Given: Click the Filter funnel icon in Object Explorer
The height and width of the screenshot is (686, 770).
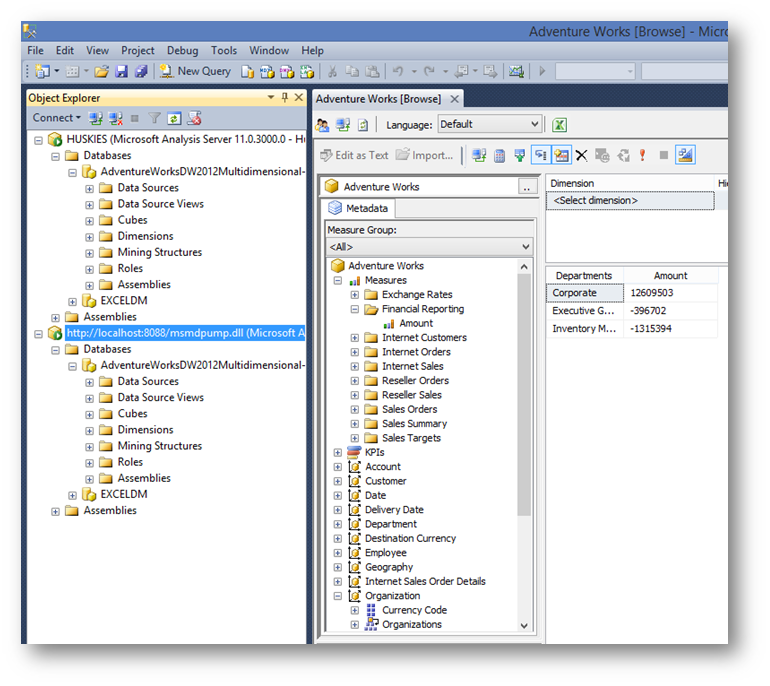Looking at the screenshot, I should point(154,118).
